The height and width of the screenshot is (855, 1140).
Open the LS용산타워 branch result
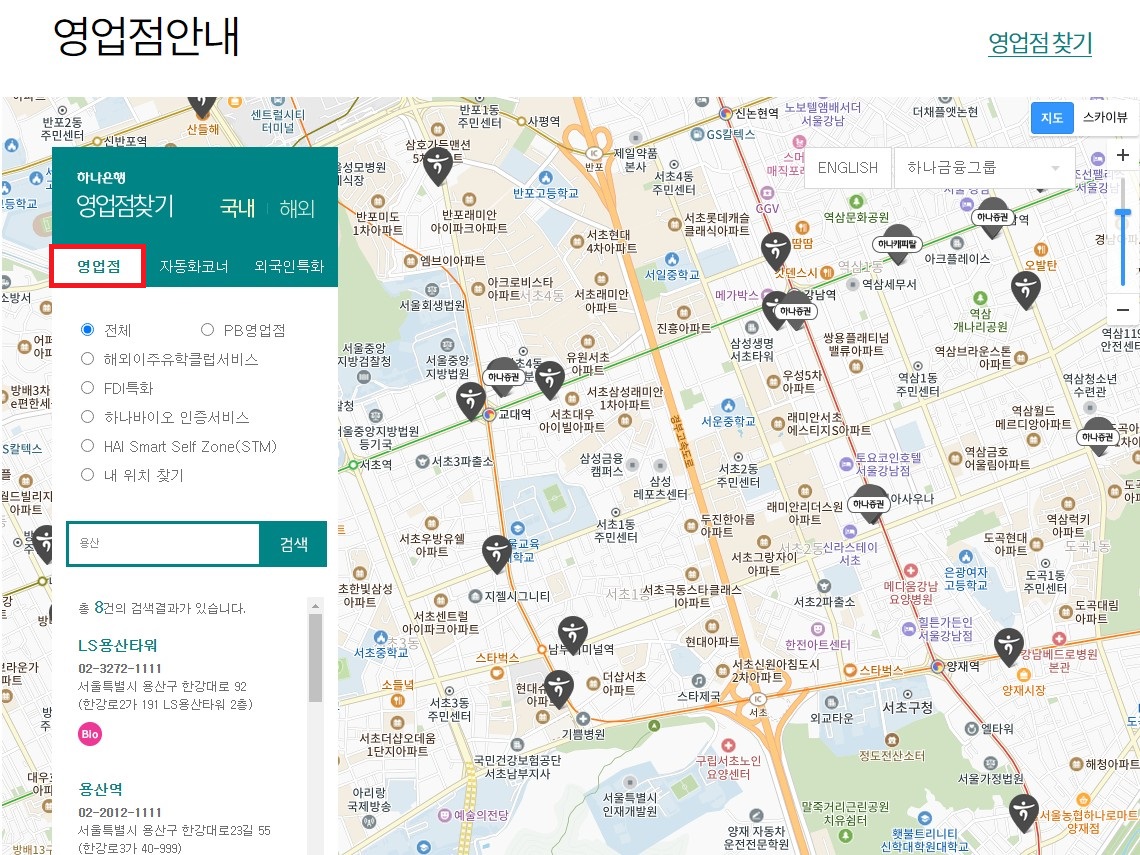tap(118, 645)
